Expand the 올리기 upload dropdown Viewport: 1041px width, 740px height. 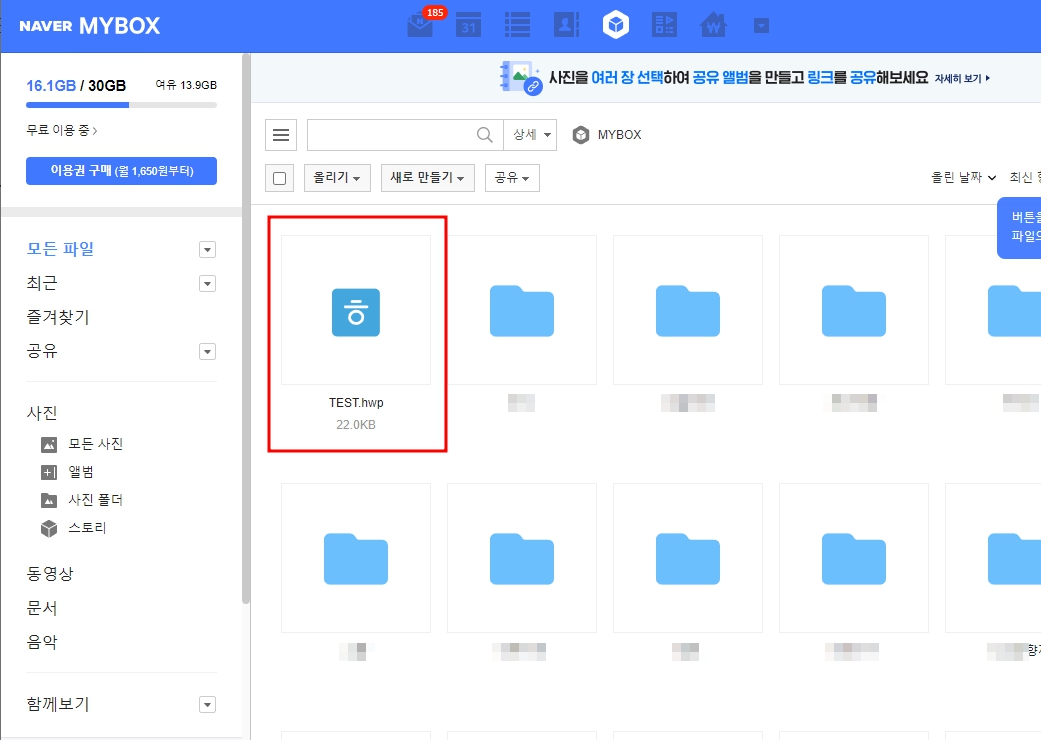[x=337, y=177]
